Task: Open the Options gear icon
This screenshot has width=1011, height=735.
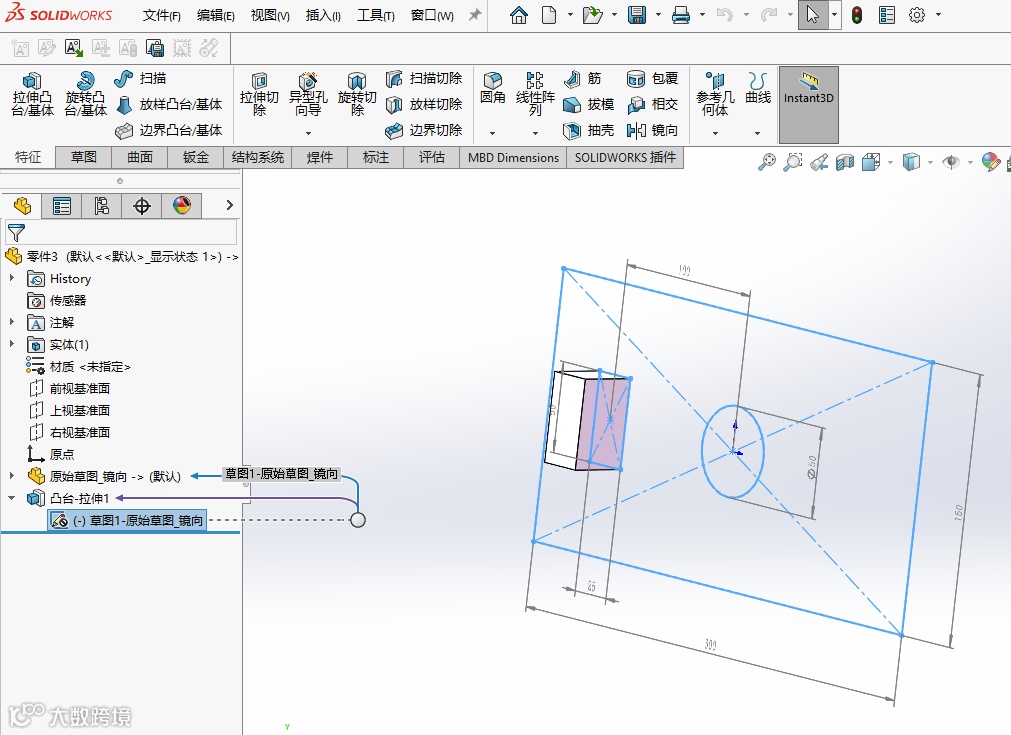Action: [917, 15]
